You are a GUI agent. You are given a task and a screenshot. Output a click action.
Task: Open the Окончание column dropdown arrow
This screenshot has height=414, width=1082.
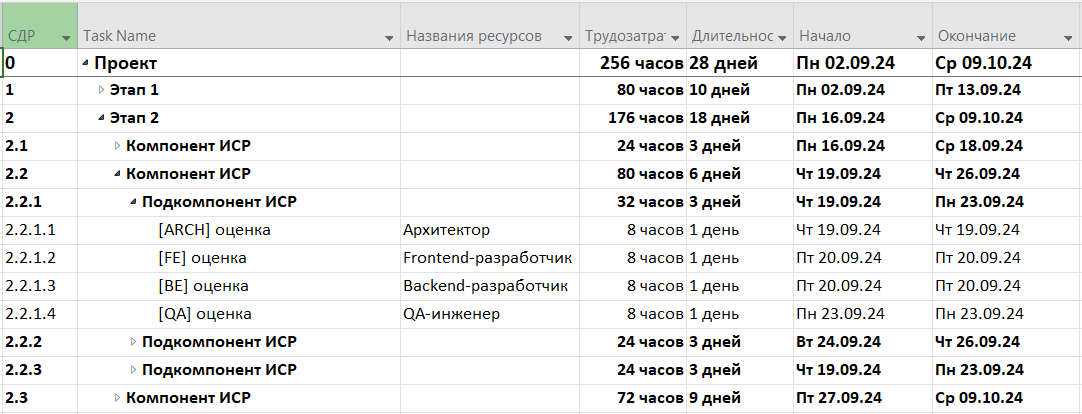(x=1069, y=38)
